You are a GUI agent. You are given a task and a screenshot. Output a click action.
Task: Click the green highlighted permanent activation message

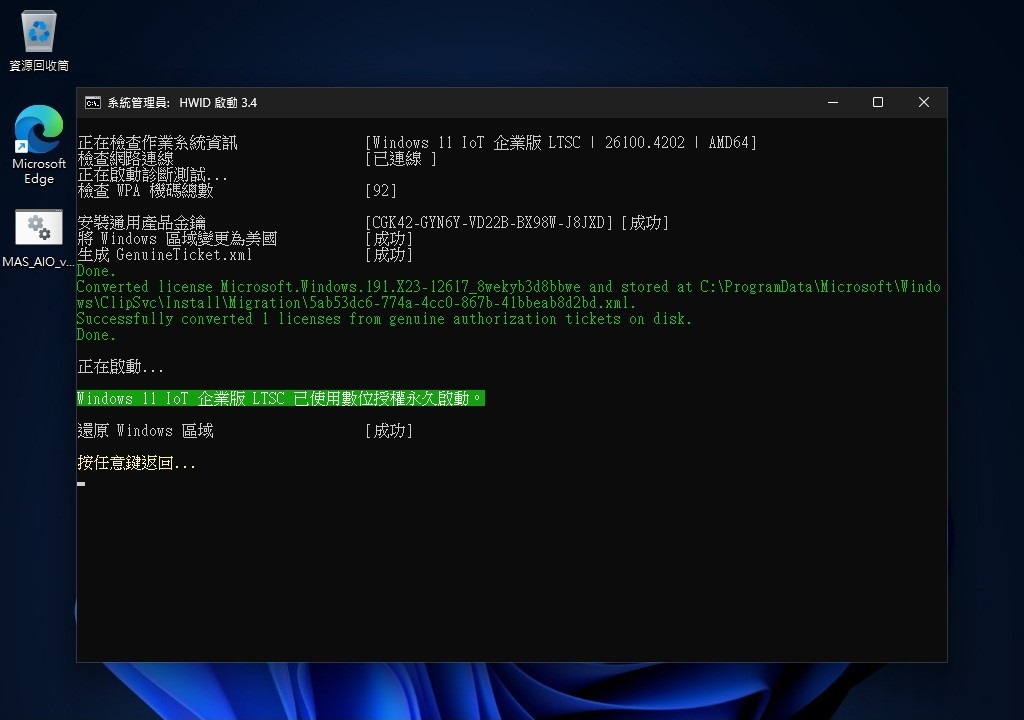(x=281, y=399)
